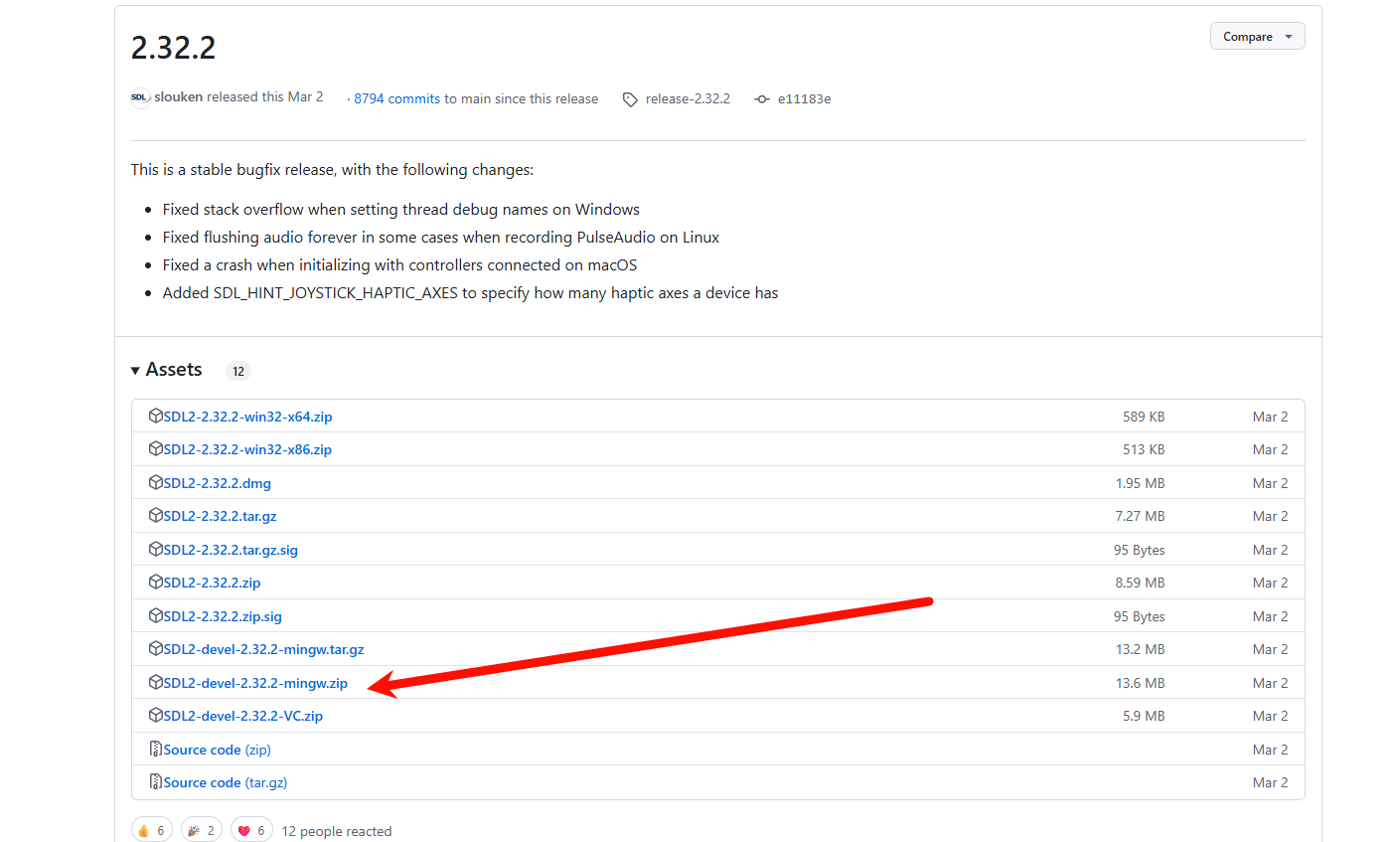
Task: Click the tag icon beside release-2.32.2
Action: [x=630, y=99]
